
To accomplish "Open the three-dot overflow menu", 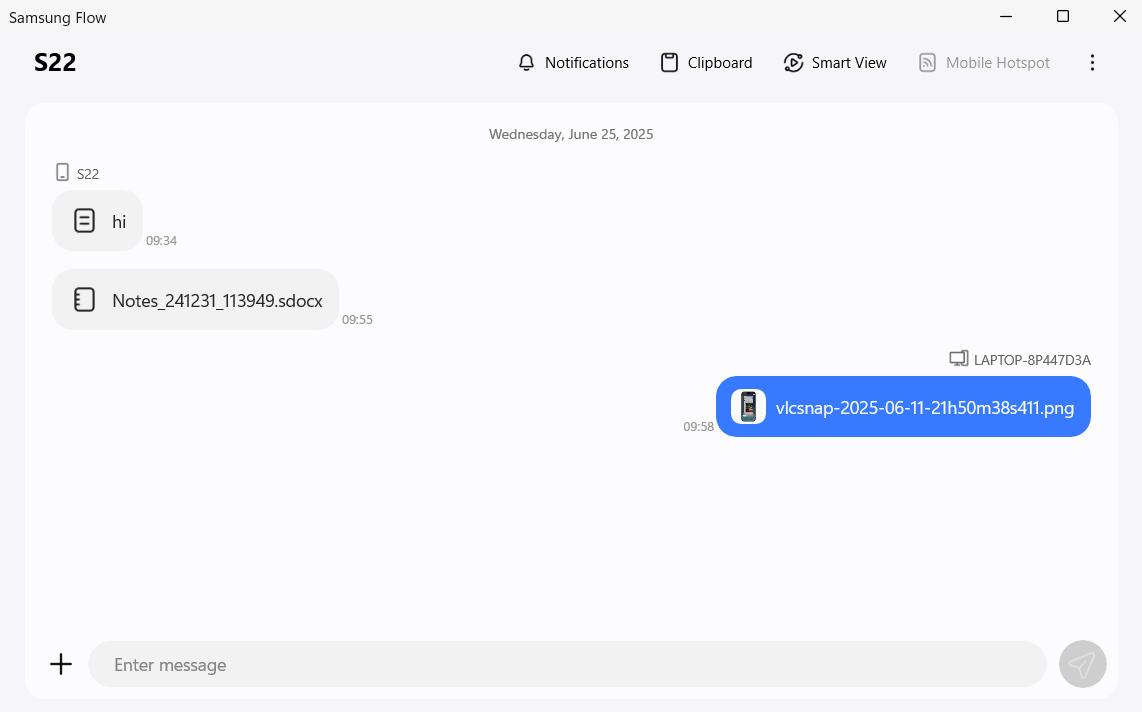I will pos(1092,62).
